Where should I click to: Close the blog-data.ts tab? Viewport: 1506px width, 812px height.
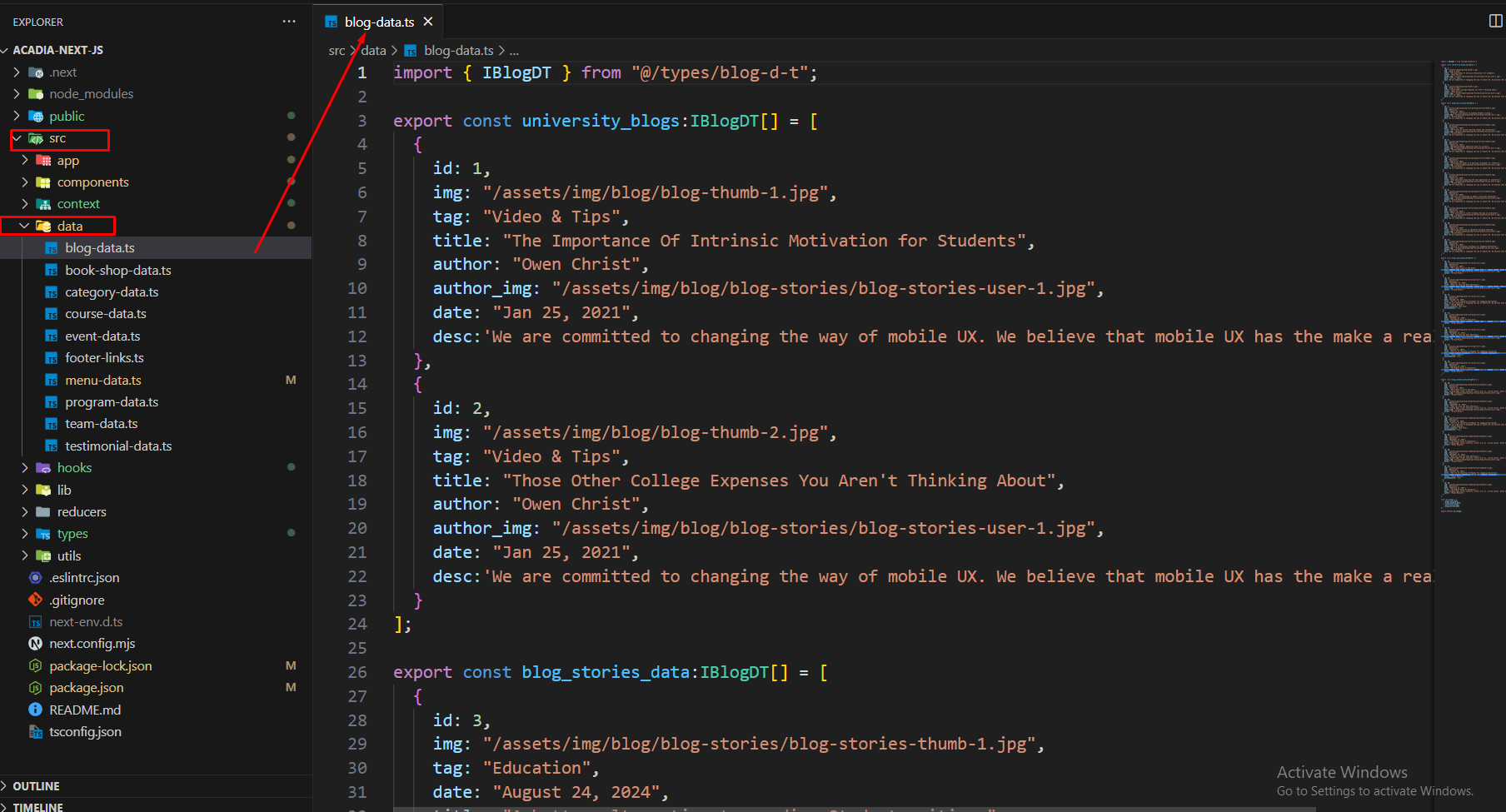pos(428,22)
